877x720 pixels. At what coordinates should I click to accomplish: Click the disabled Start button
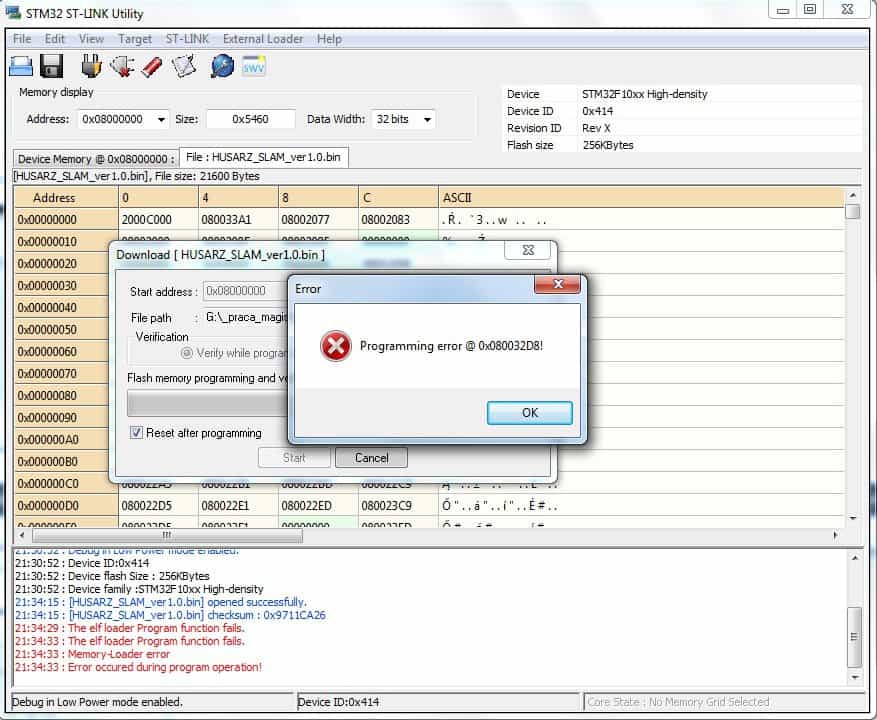point(294,458)
